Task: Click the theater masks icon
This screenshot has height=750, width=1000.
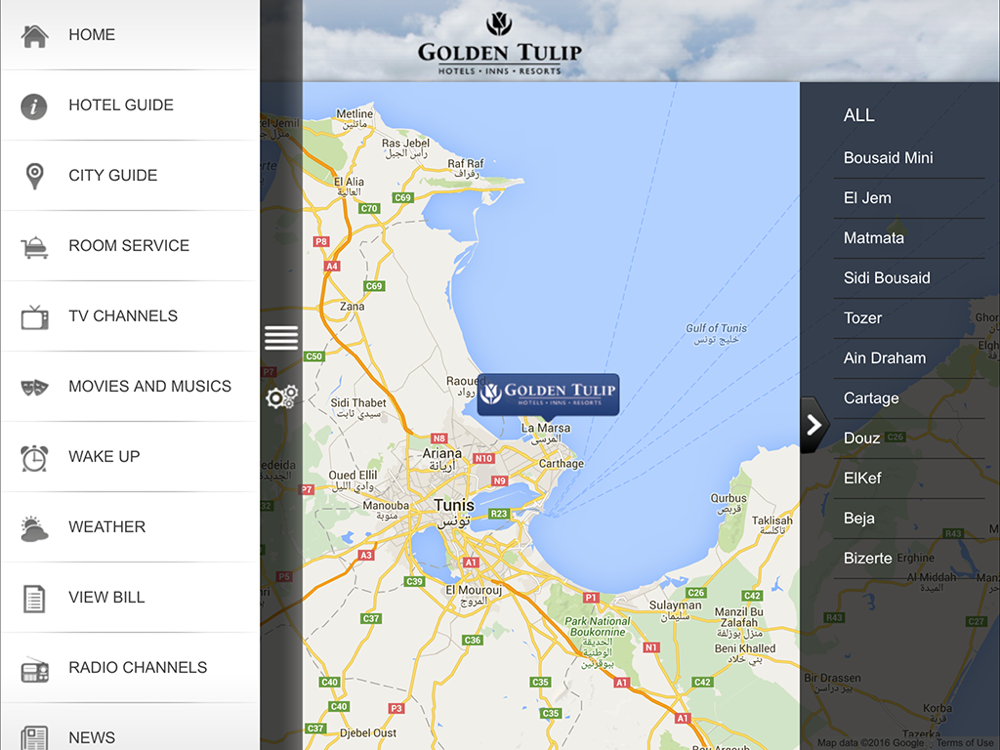Action: 34,387
